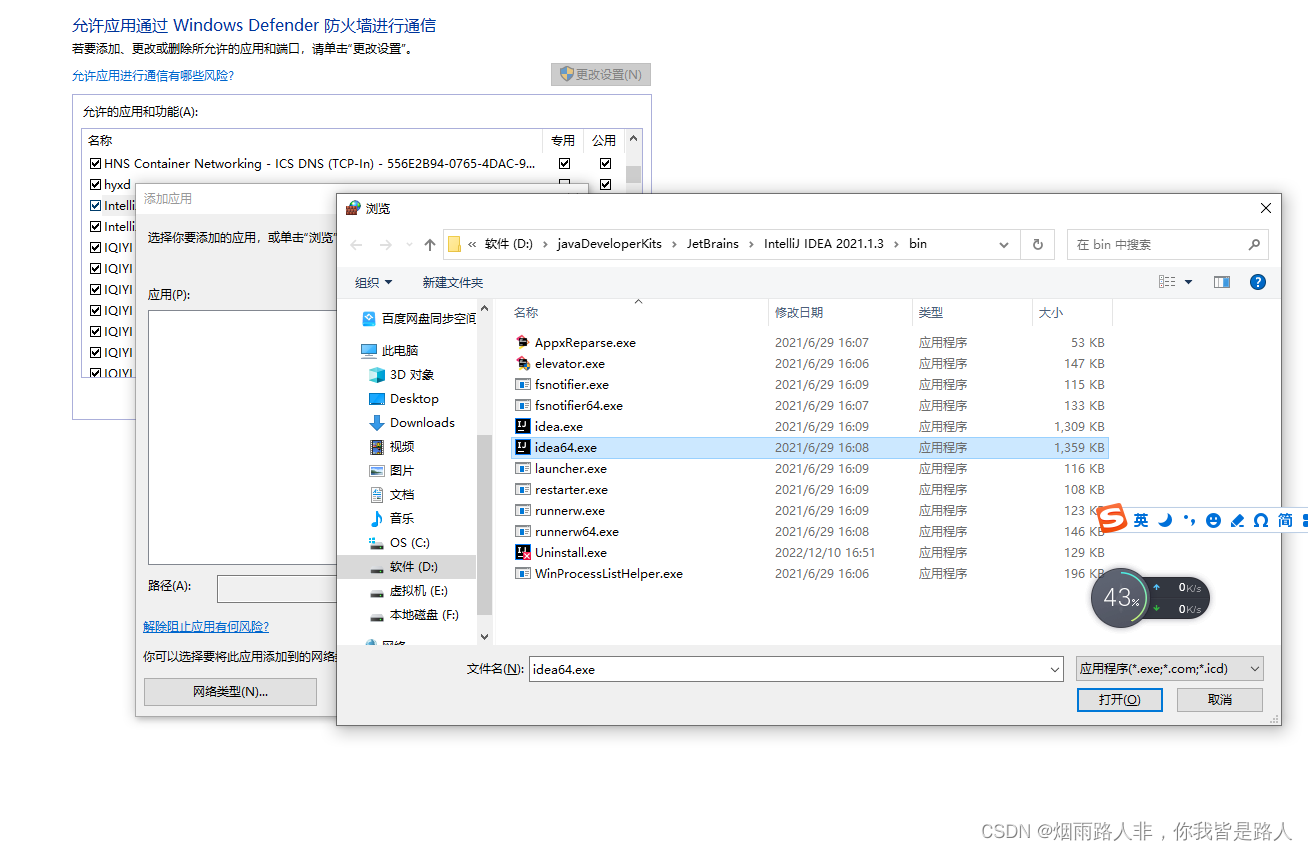Toggle Sogou simplified Chinese 简 icon
Image resolution: width=1308 pixels, height=851 pixels.
[x=1285, y=520]
